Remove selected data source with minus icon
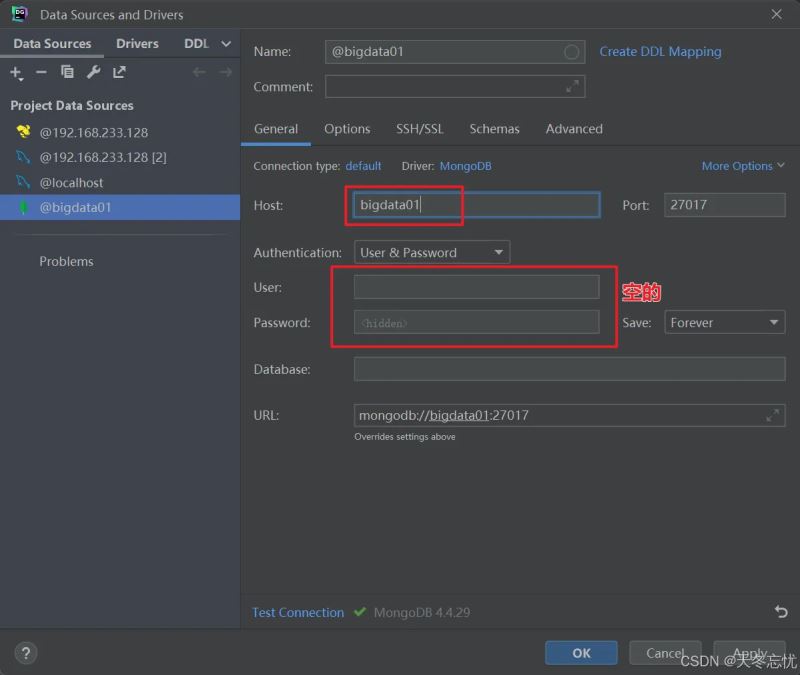This screenshot has width=800, height=675. [x=41, y=72]
